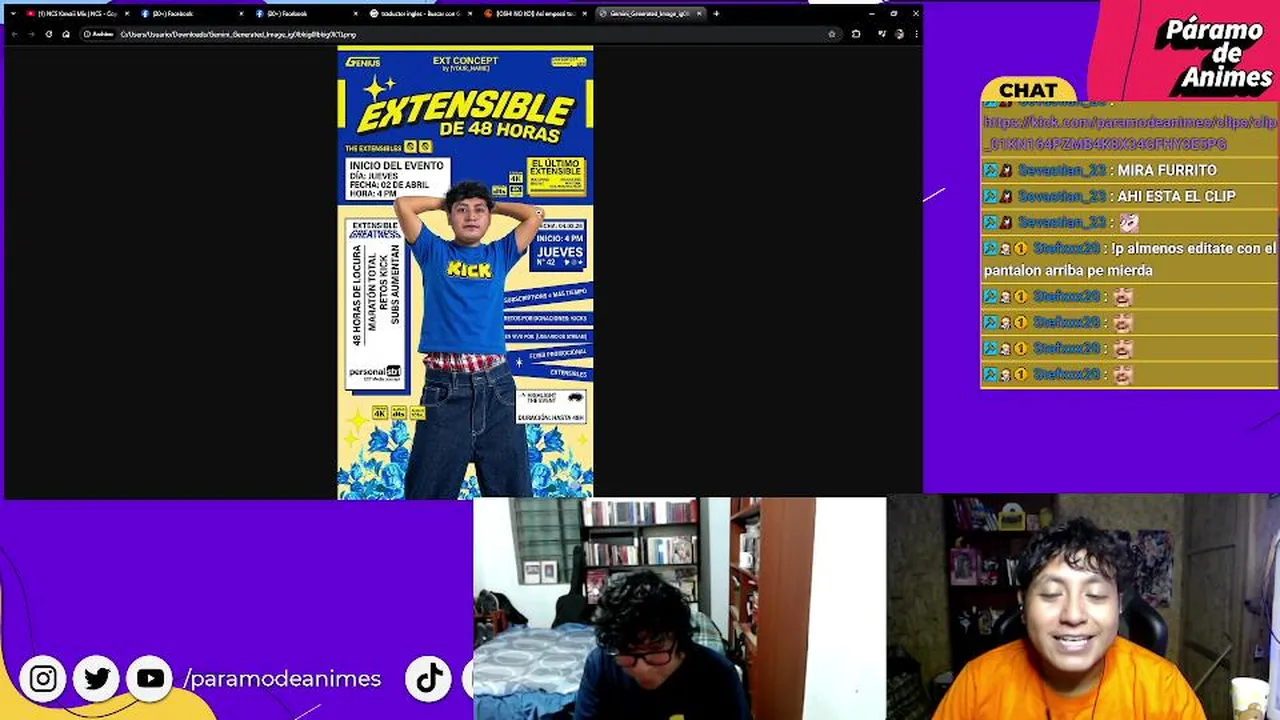Reload the current browser page
Image resolution: width=1280 pixels, height=720 pixels.
(x=49, y=34)
